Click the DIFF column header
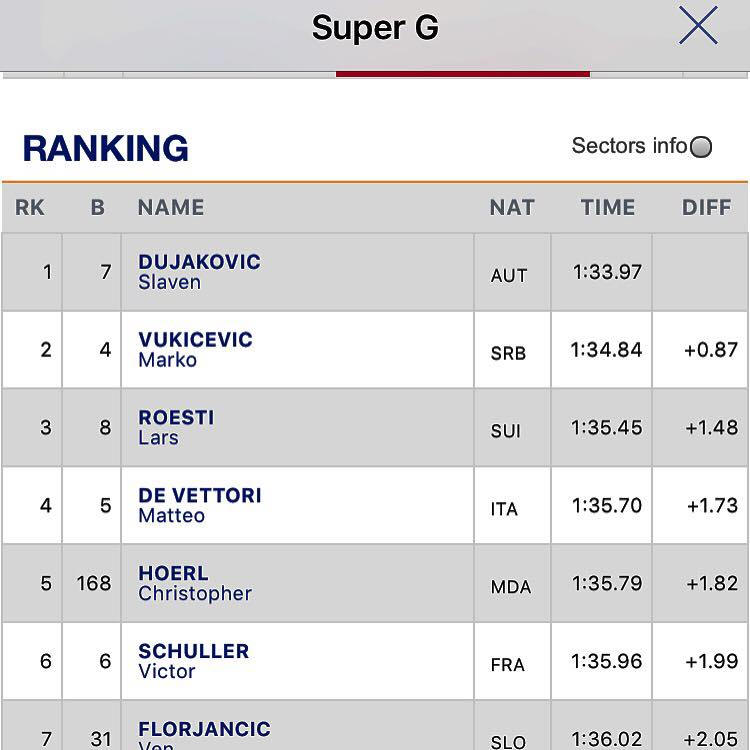 pyautogui.click(x=707, y=208)
